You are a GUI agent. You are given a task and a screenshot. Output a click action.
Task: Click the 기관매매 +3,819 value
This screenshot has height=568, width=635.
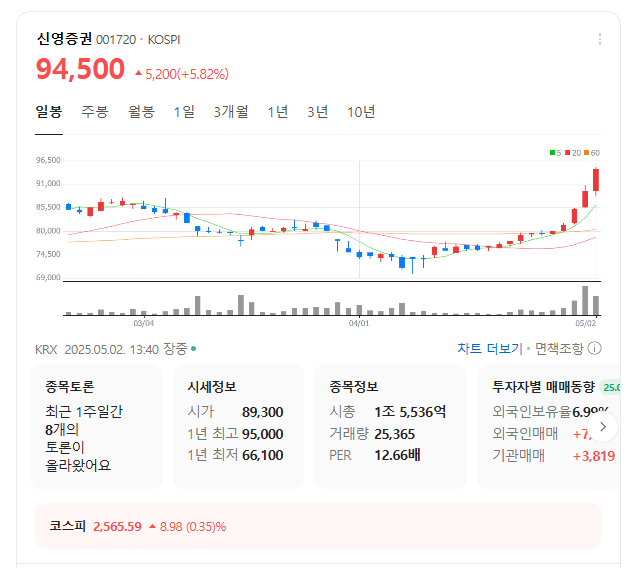pos(594,456)
